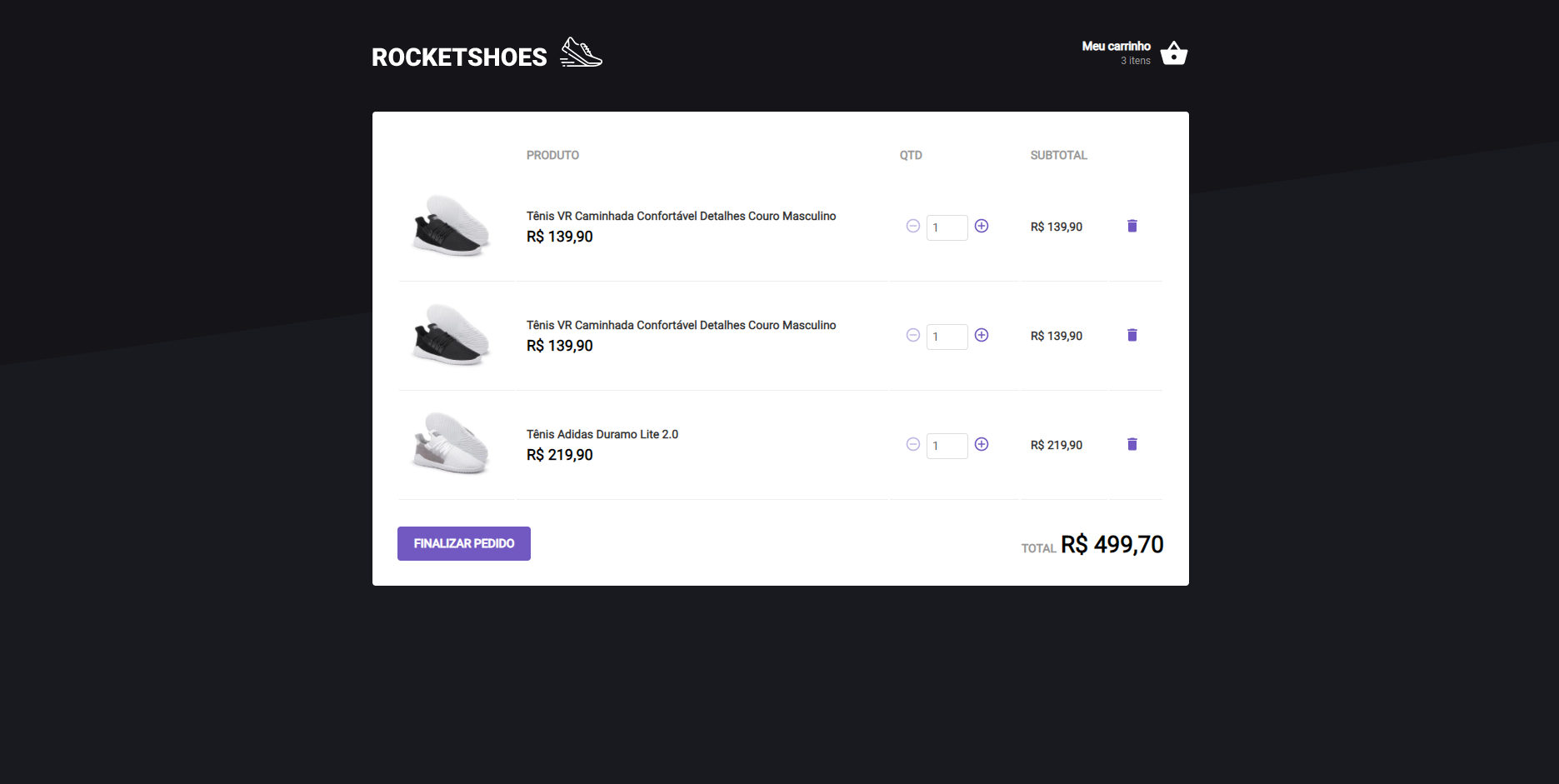Open the shopping basket icon in header

(x=1173, y=53)
